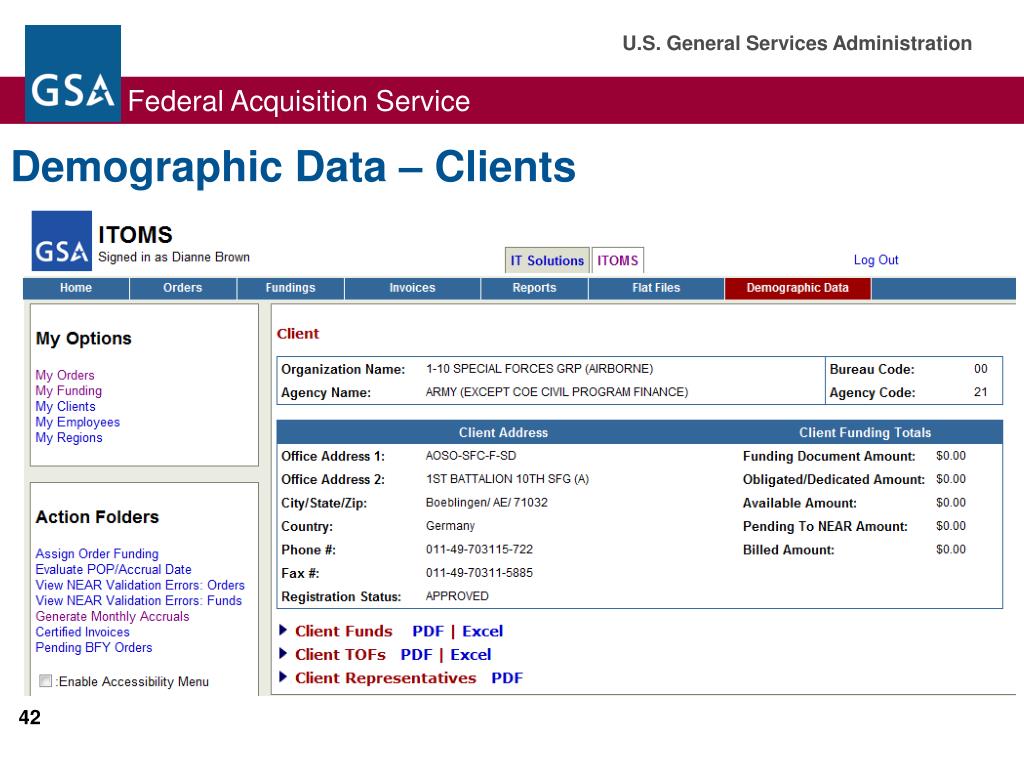Screen dimensions: 1024x768
Task: Click the My Options panel heading
Action: pyautogui.click(x=84, y=338)
